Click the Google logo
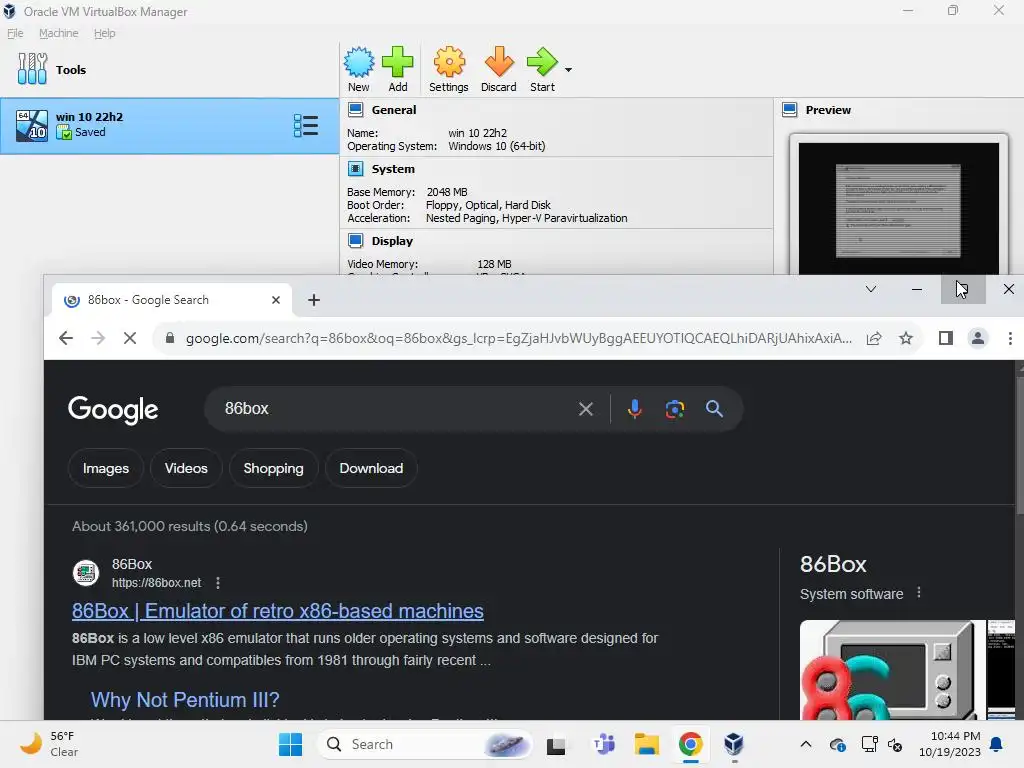This screenshot has width=1024, height=768. point(113,409)
